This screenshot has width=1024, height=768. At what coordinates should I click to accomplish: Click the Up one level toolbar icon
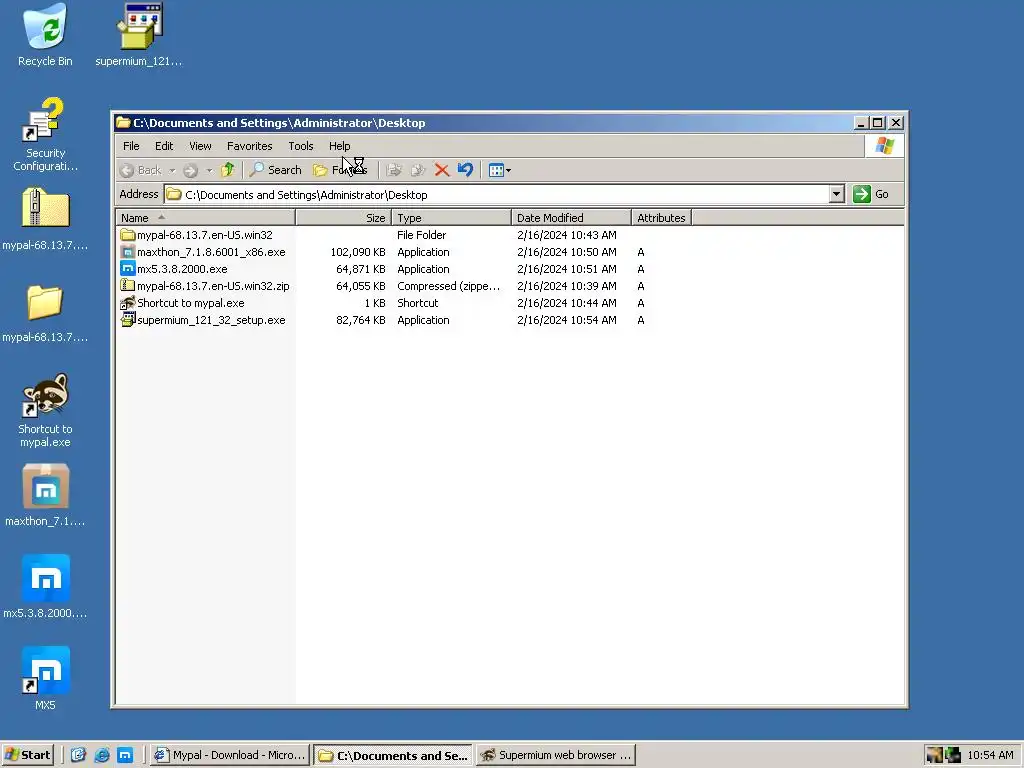click(227, 170)
